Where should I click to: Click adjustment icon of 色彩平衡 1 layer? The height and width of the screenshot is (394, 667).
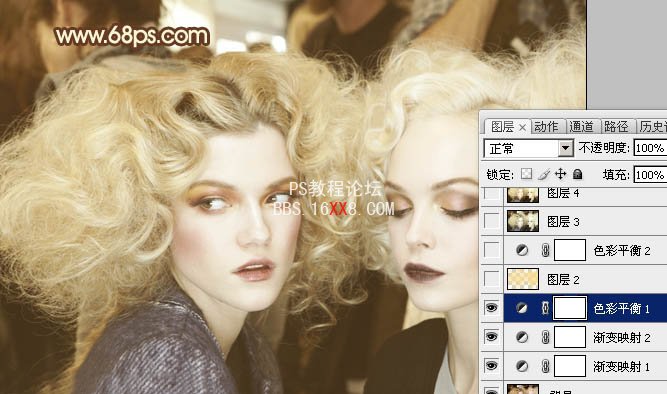pyautogui.click(x=522, y=308)
